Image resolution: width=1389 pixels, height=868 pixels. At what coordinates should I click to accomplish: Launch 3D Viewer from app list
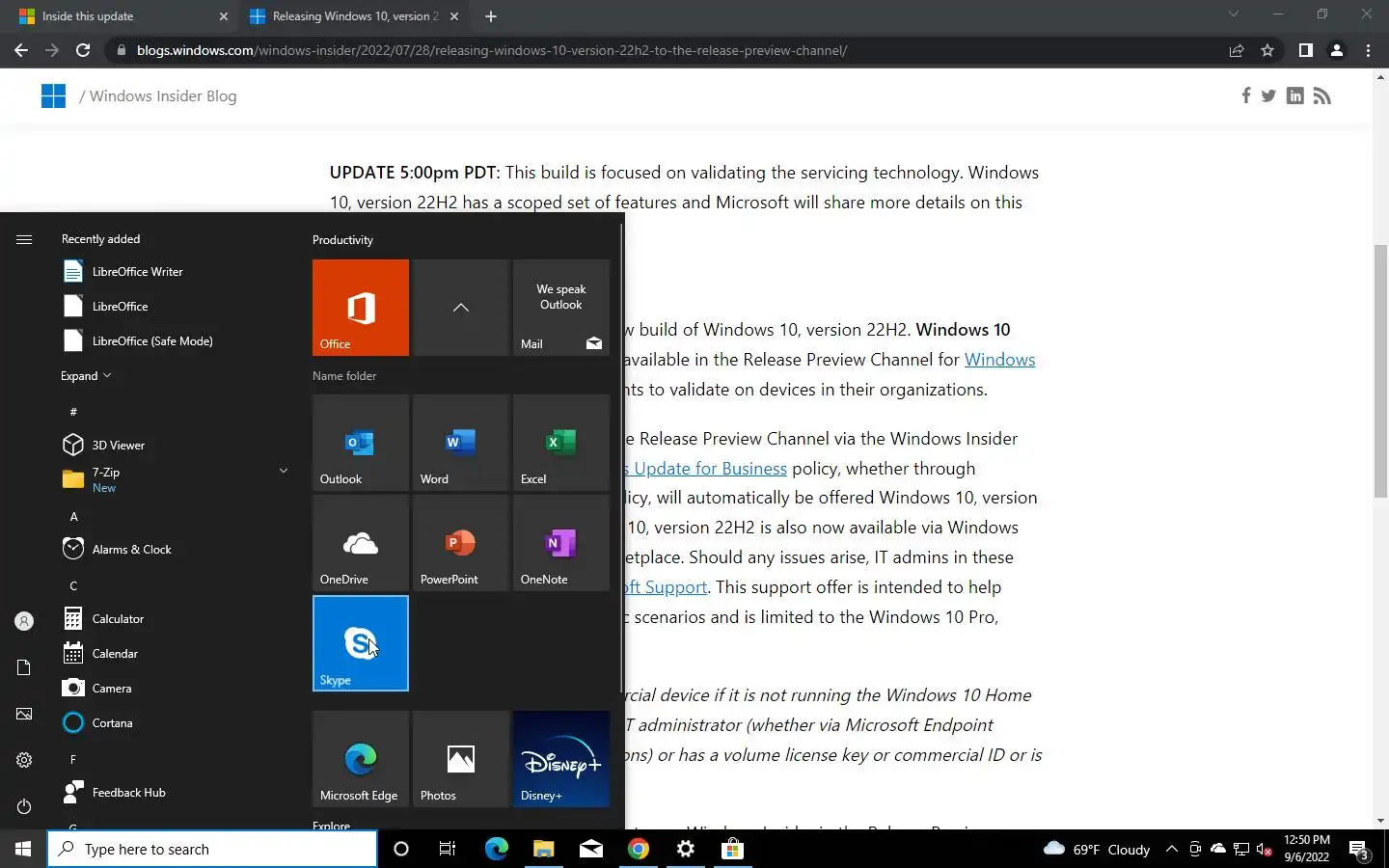174,446
